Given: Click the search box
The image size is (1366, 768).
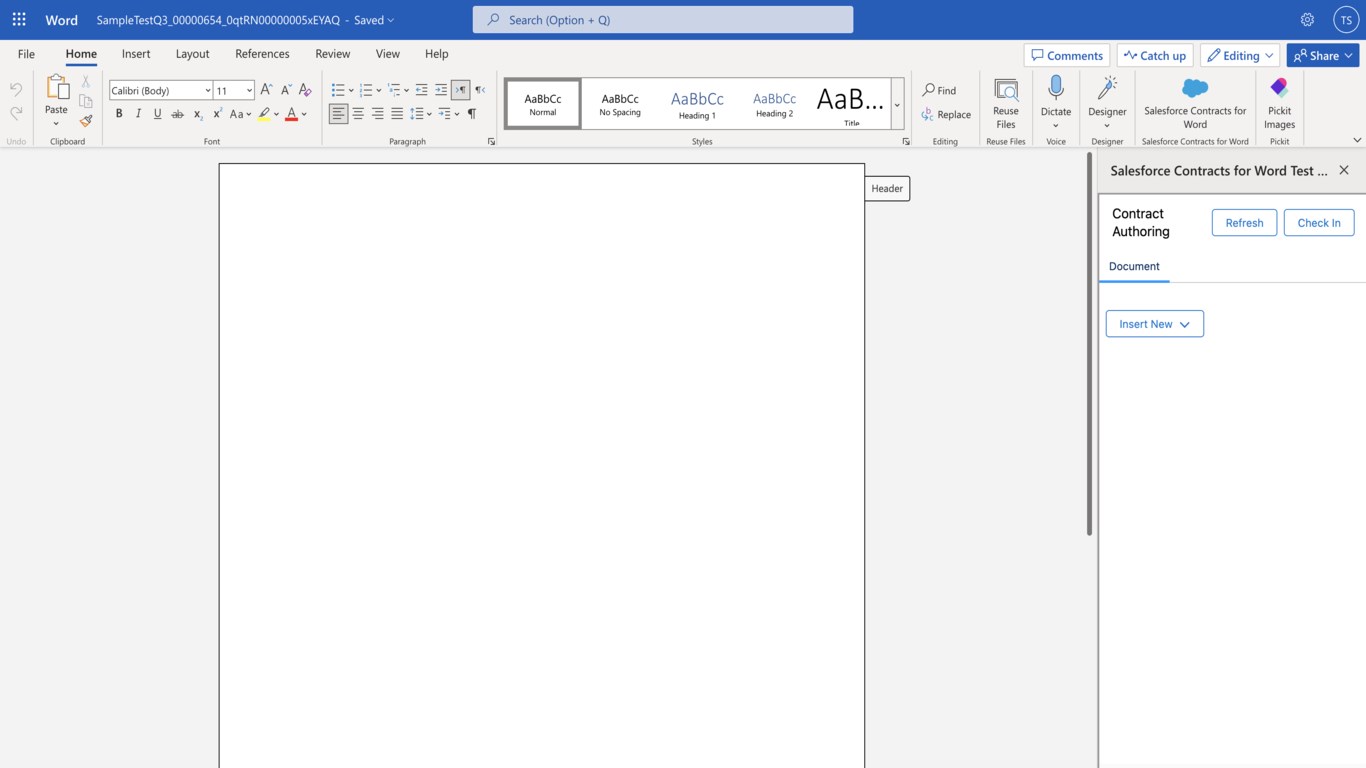Looking at the screenshot, I should (x=663, y=20).
